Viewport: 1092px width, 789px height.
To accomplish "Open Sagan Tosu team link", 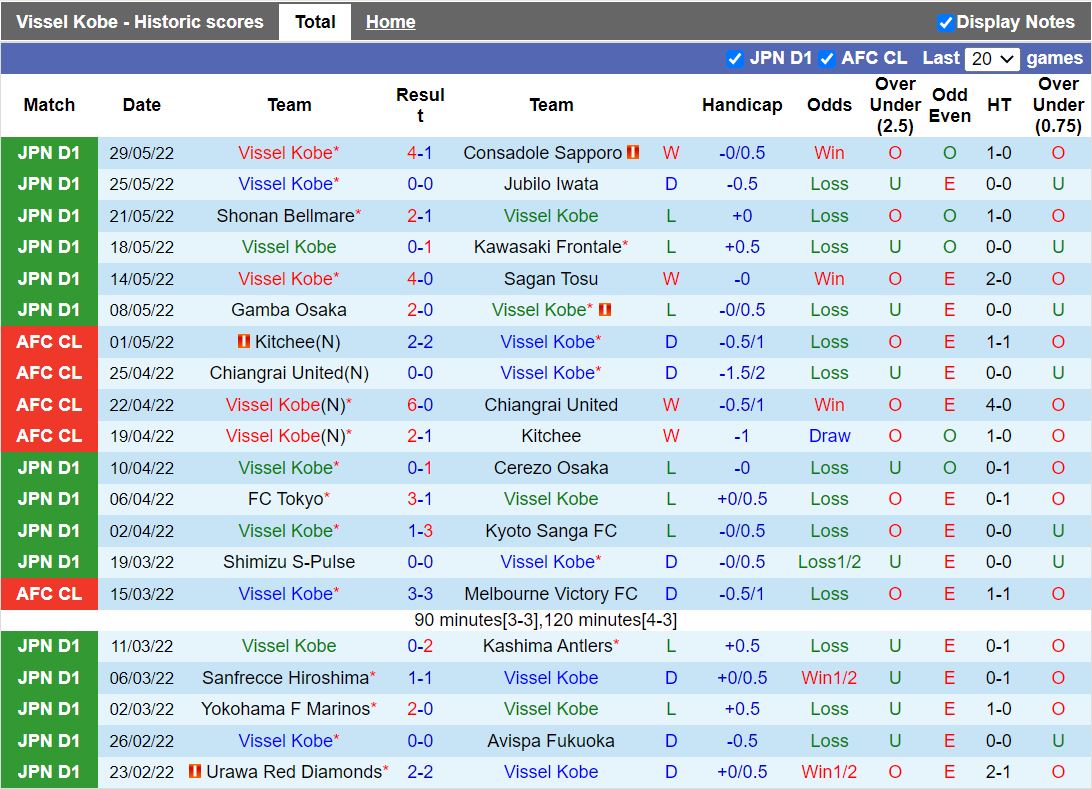I will pyautogui.click(x=551, y=279).
